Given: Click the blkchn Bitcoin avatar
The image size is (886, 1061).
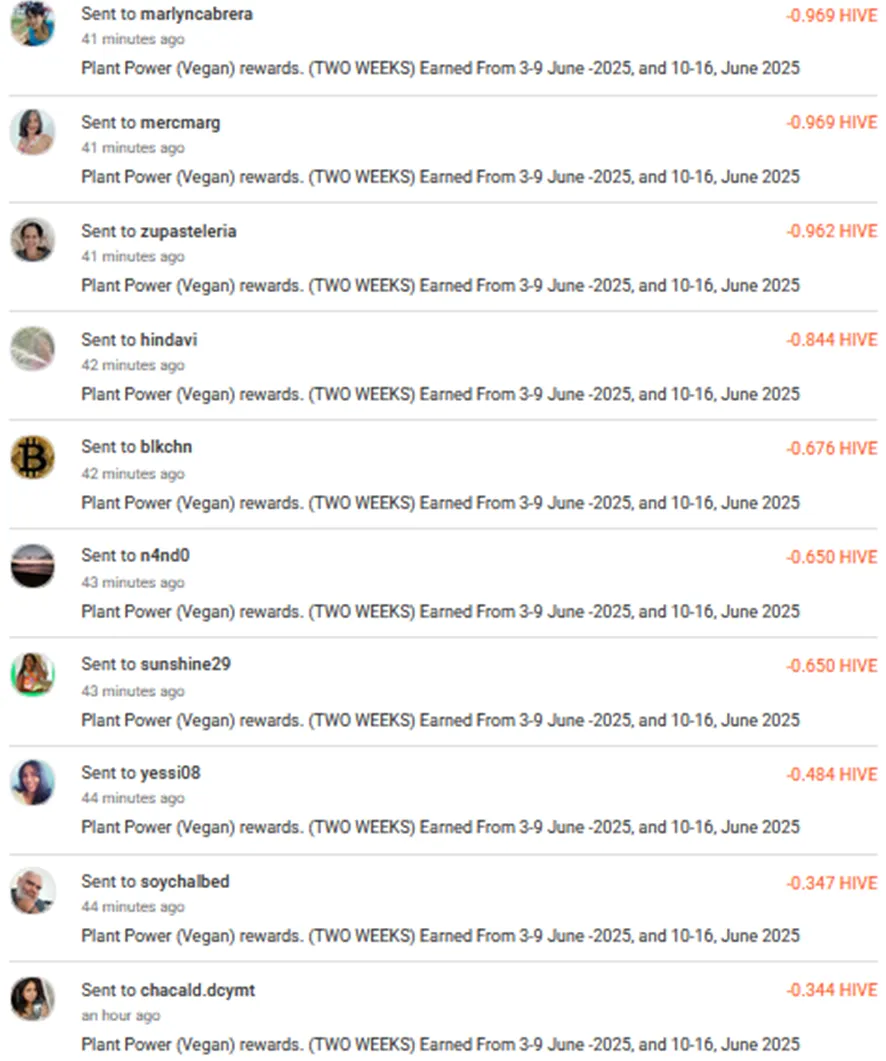Looking at the screenshot, I should pos(32,457).
